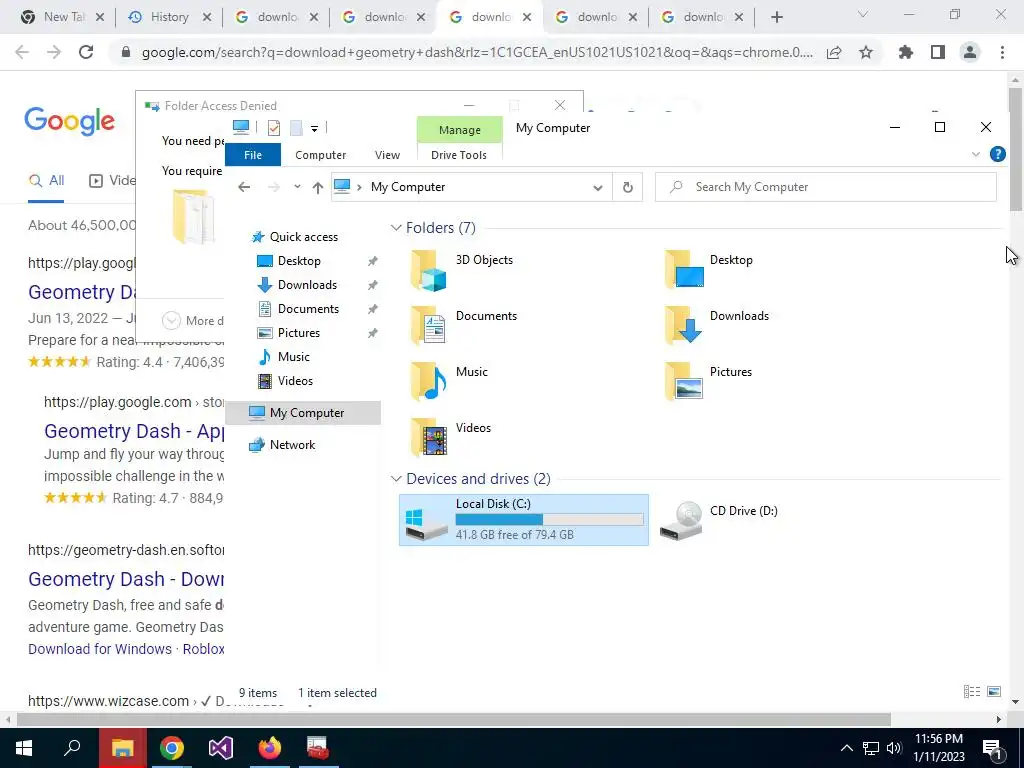
Task: Open the File ribbon tab
Action: (x=253, y=155)
